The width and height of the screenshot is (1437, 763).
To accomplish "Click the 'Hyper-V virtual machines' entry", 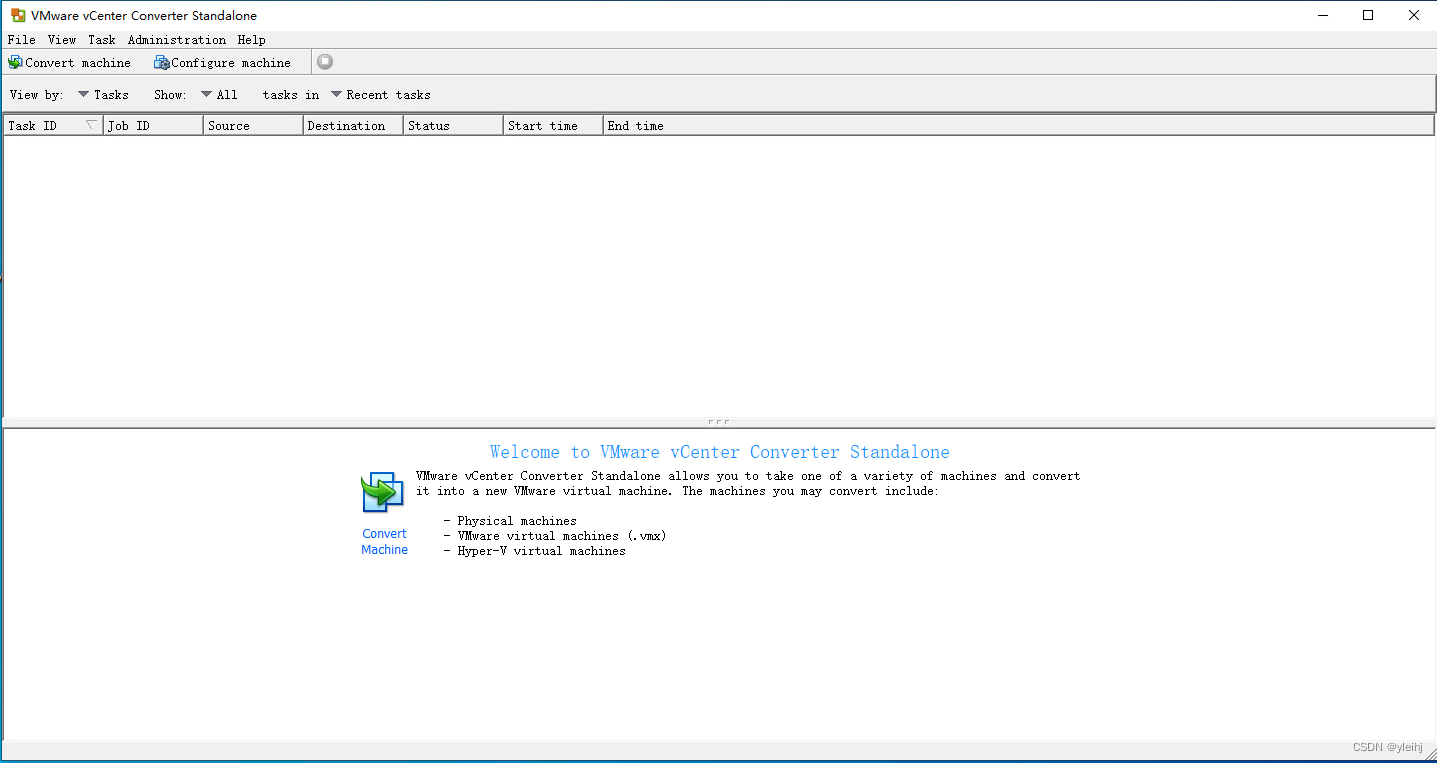I will tap(542, 551).
